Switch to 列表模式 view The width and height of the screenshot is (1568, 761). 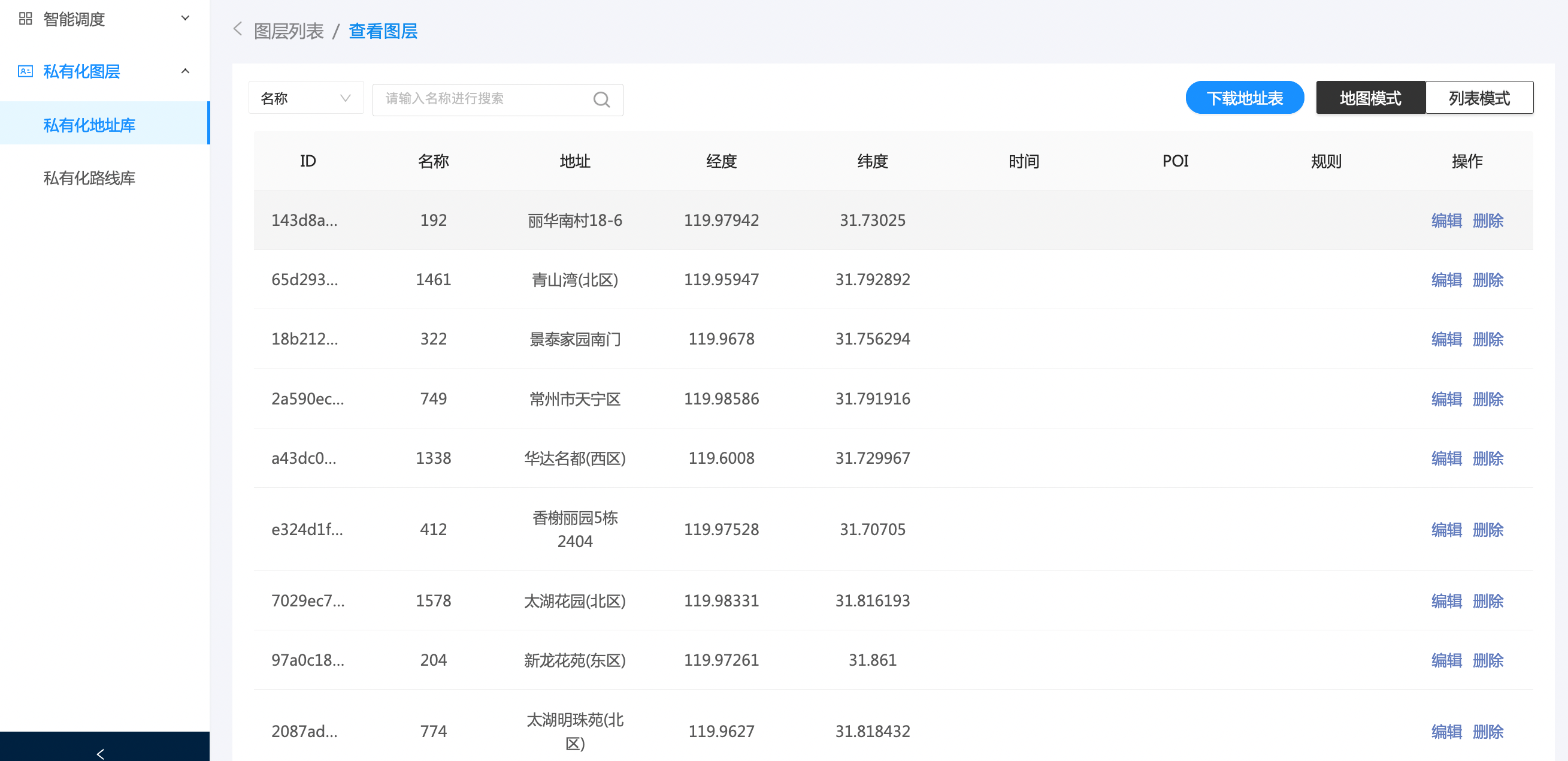[x=1479, y=98]
